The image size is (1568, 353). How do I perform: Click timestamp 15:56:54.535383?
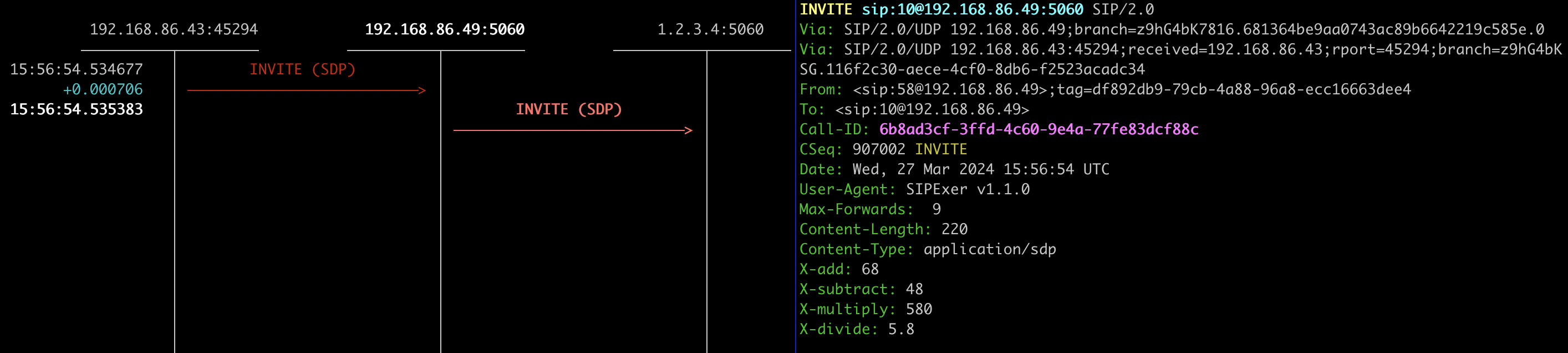pos(76,110)
